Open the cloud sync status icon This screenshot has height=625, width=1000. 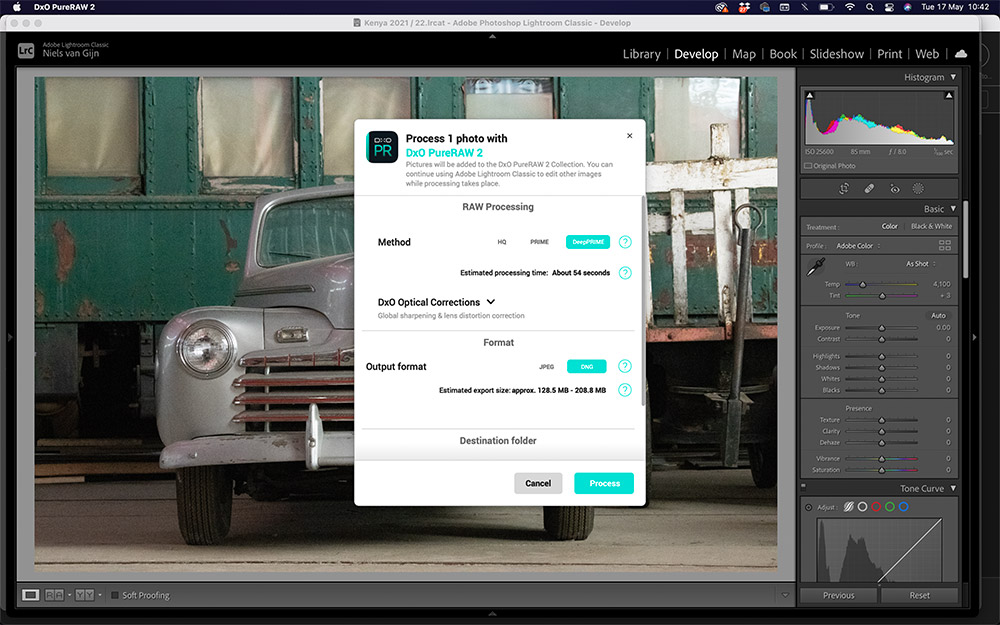(961, 54)
